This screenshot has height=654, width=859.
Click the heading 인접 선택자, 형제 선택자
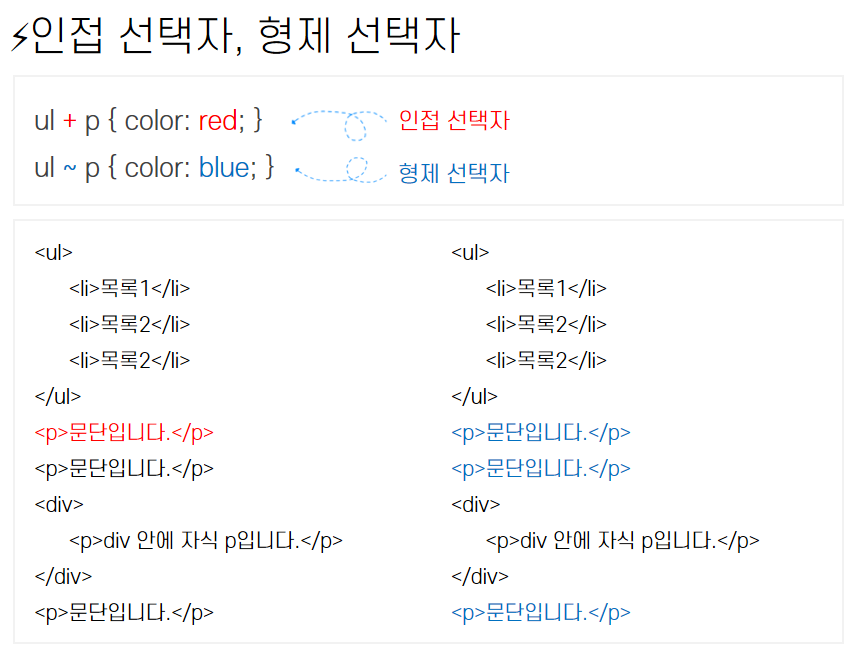(246, 36)
